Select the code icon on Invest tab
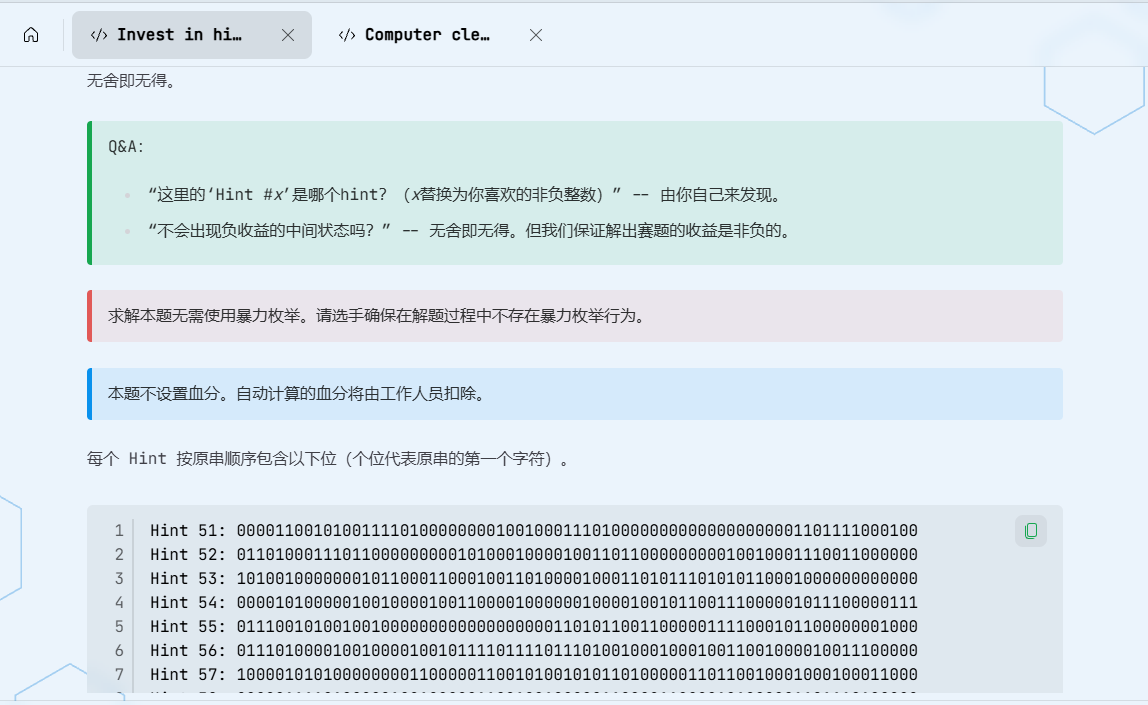1148x705 pixels. (99, 35)
